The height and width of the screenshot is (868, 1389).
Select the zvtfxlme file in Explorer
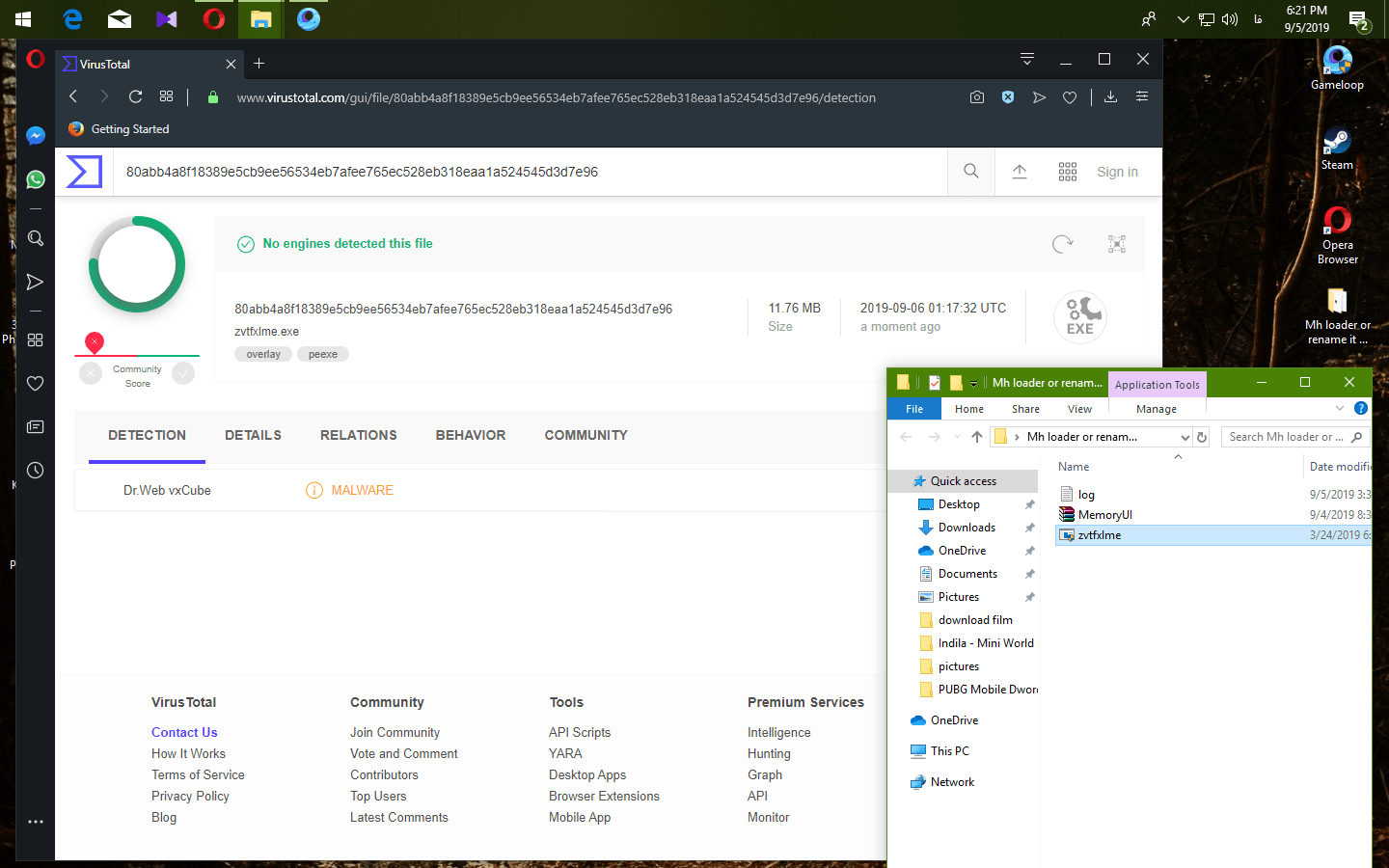click(x=1212, y=535)
